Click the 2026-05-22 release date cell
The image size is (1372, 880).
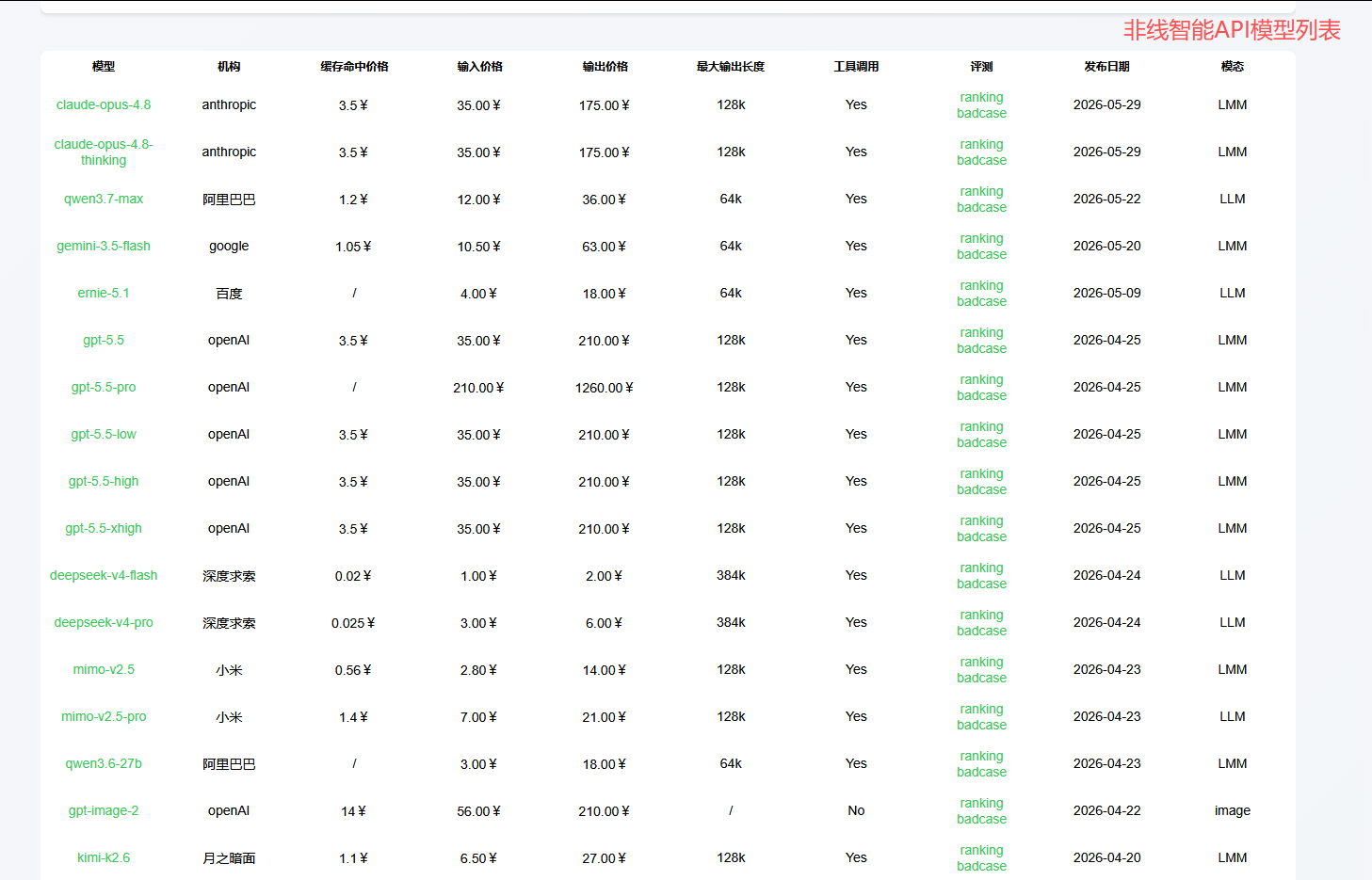click(1106, 199)
